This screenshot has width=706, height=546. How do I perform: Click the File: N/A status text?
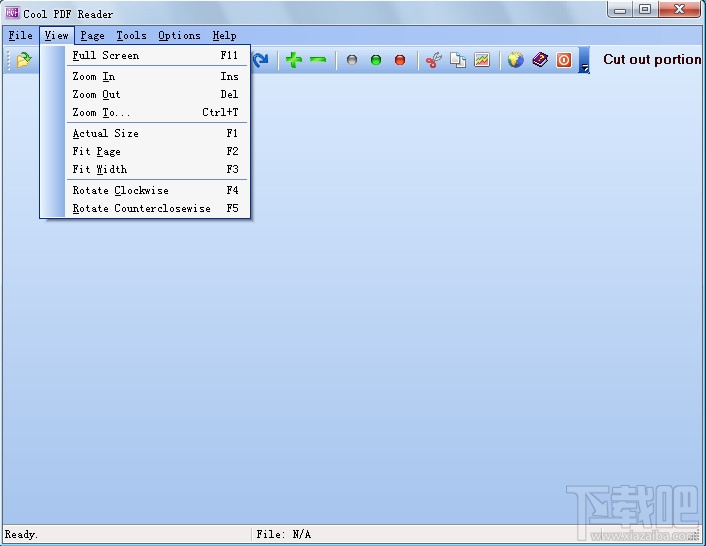click(284, 535)
